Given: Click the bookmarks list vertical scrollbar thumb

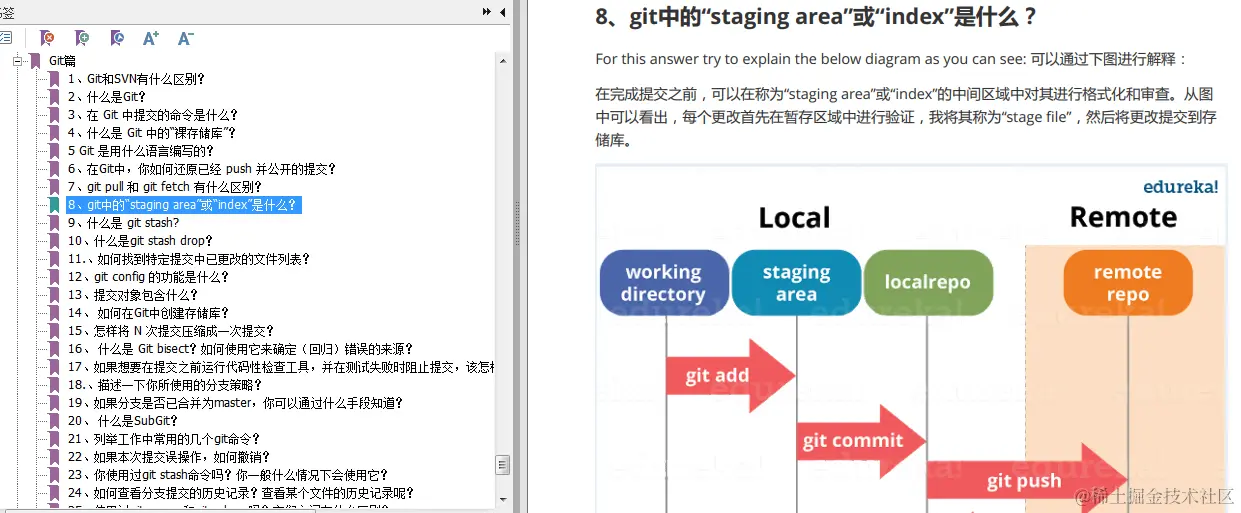Looking at the screenshot, I should tap(503, 464).
